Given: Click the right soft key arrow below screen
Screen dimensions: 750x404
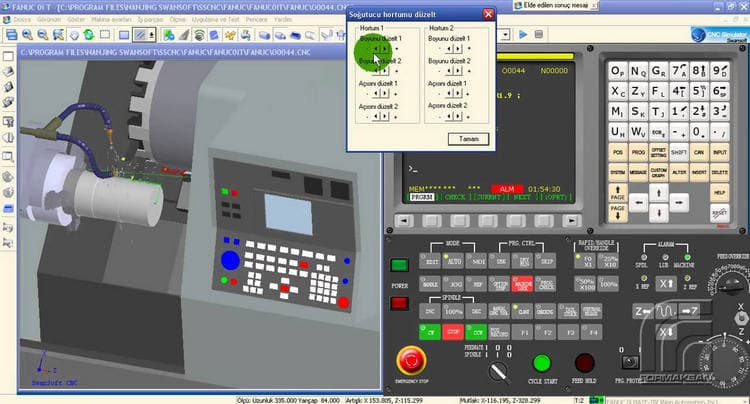Looking at the screenshot, I should point(571,220).
